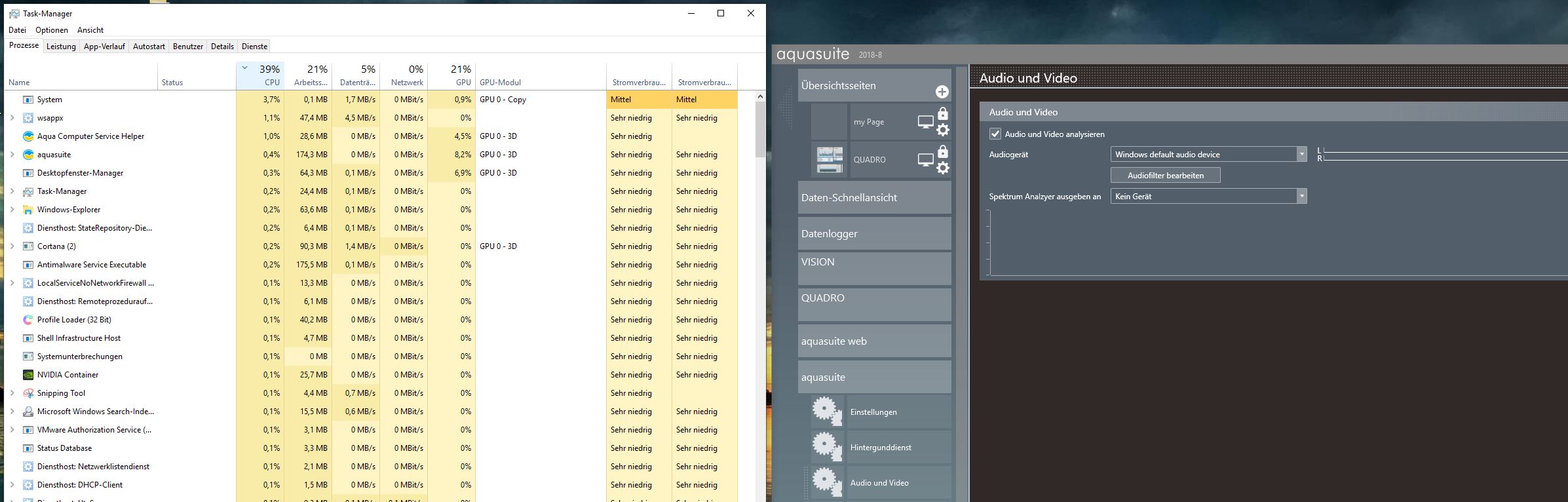Click the Hintergrunddienst gears icon
This screenshot has width=1568, height=502.
[827, 447]
